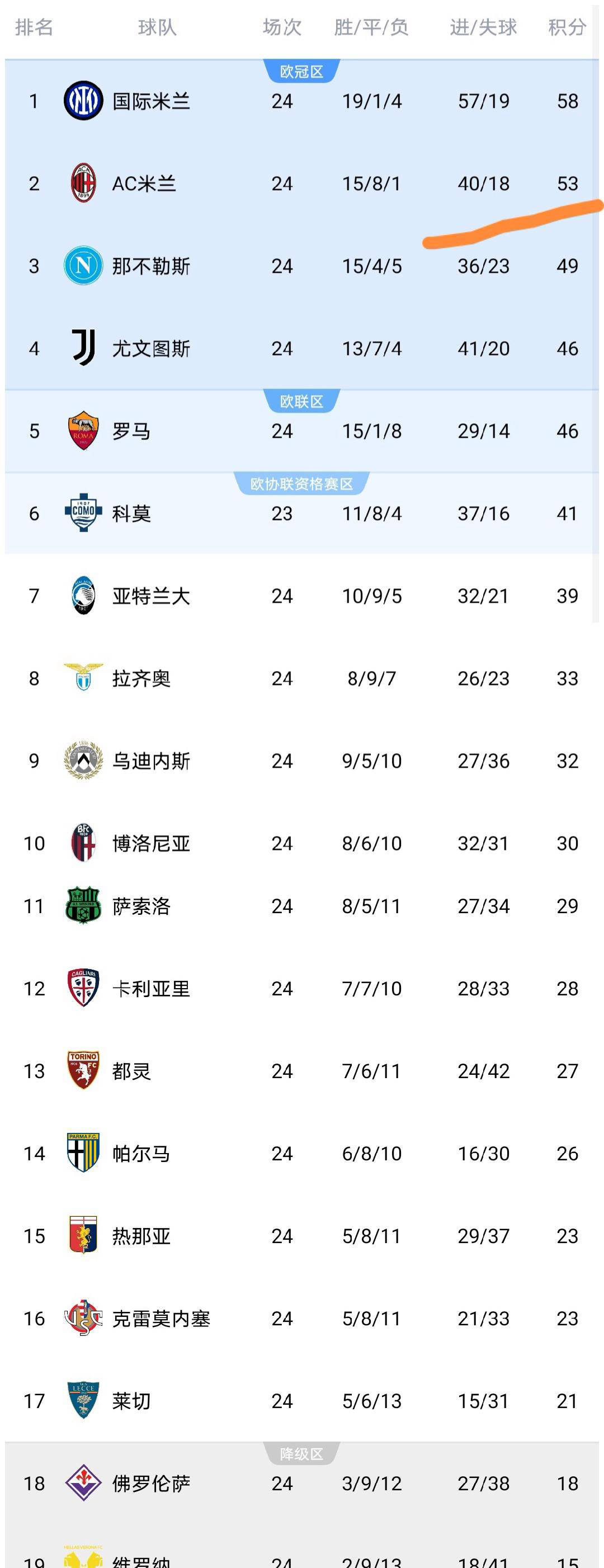This screenshot has height=1568, width=604.
Task: Click the Atalanta club crest
Action: (x=83, y=596)
